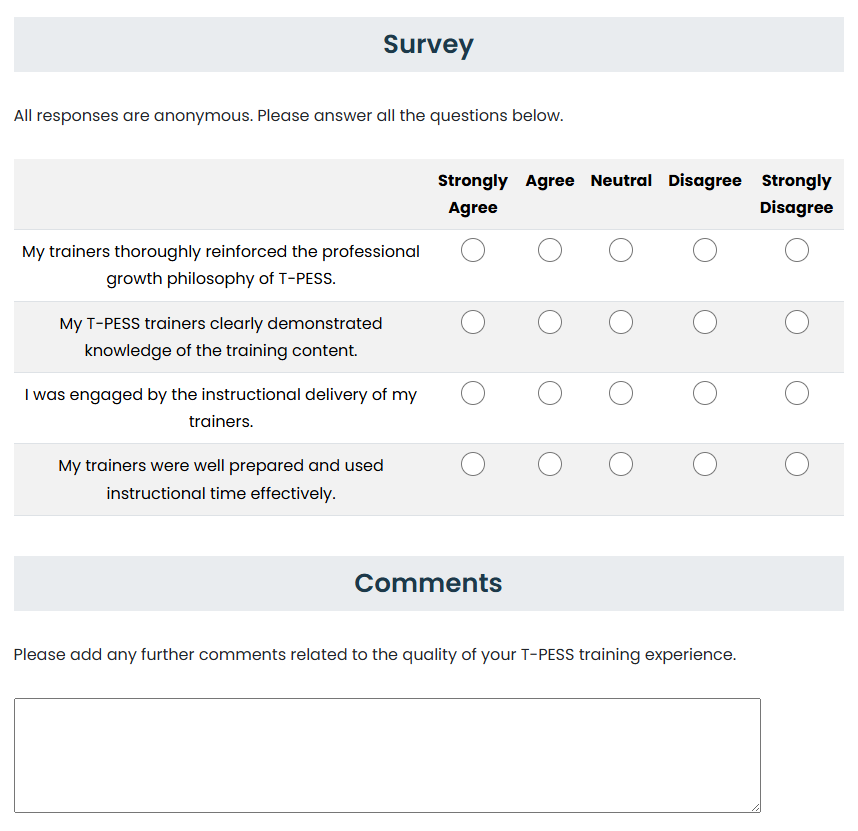
Task: Choose Agree for trainers demonstrated knowledge
Action: pos(550,322)
